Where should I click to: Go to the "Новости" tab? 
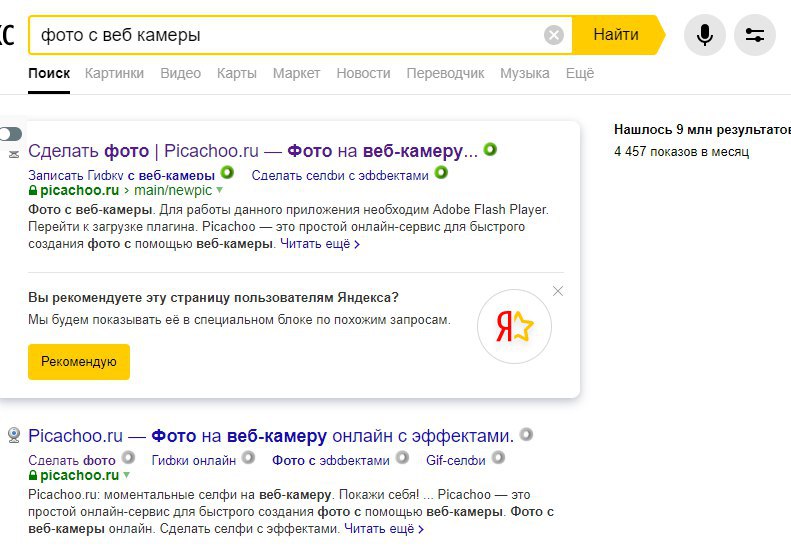pyautogui.click(x=363, y=73)
